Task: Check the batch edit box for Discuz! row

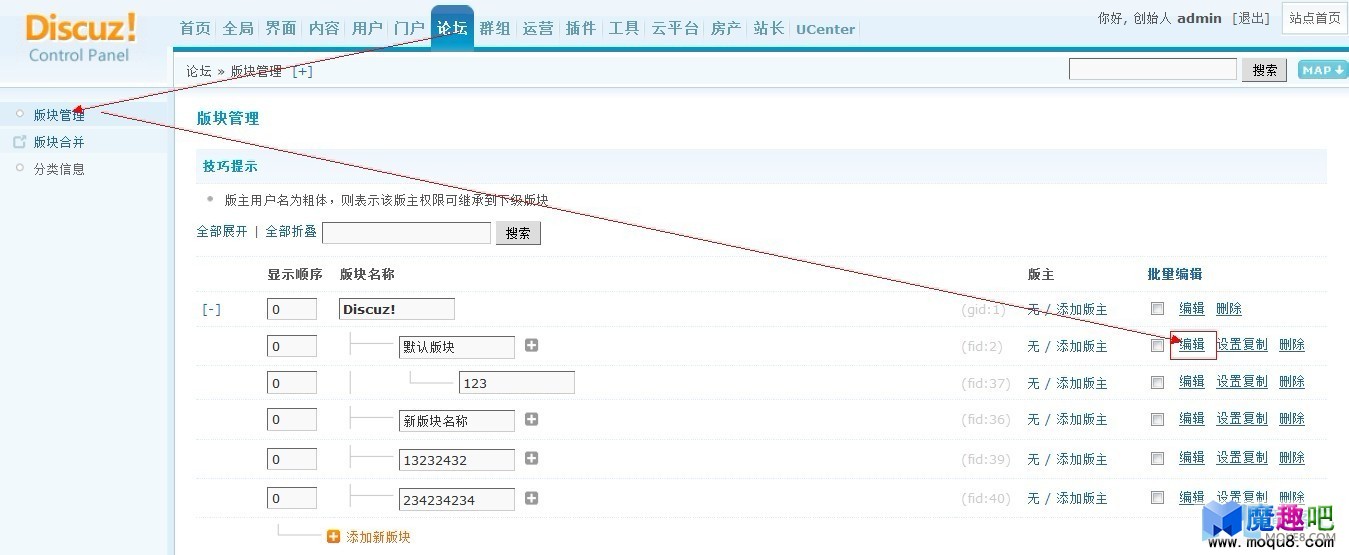Action: (1157, 309)
